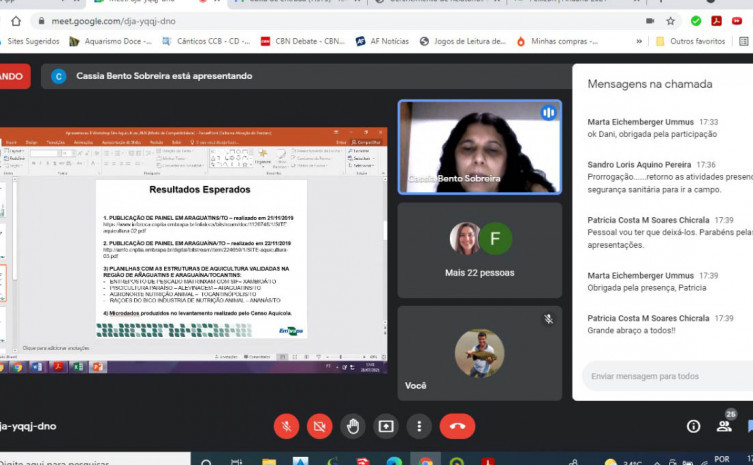Show the participants list with 25 badge
The width and height of the screenshot is (753, 465).
(725, 426)
